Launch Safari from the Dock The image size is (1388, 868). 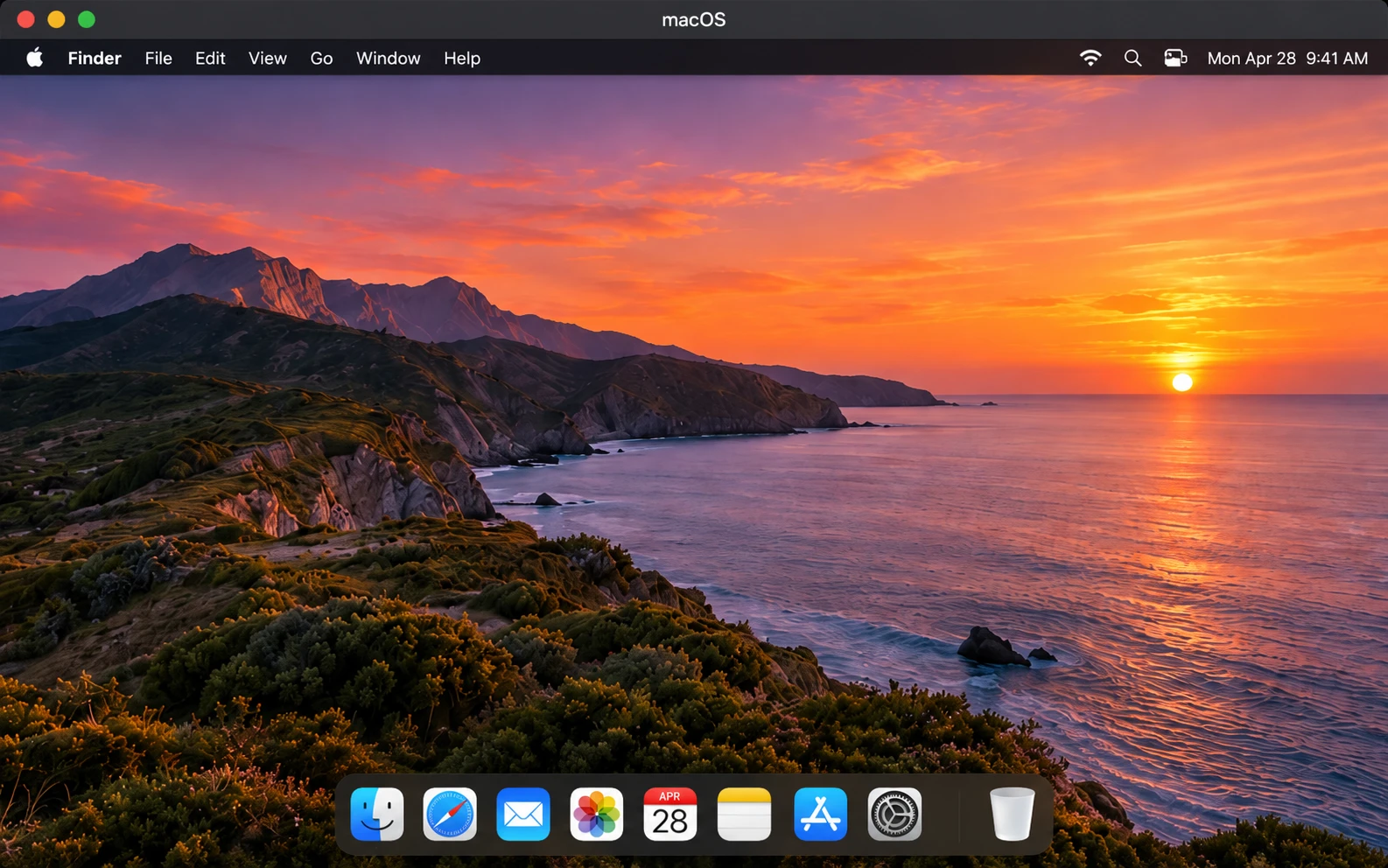pos(450,814)
